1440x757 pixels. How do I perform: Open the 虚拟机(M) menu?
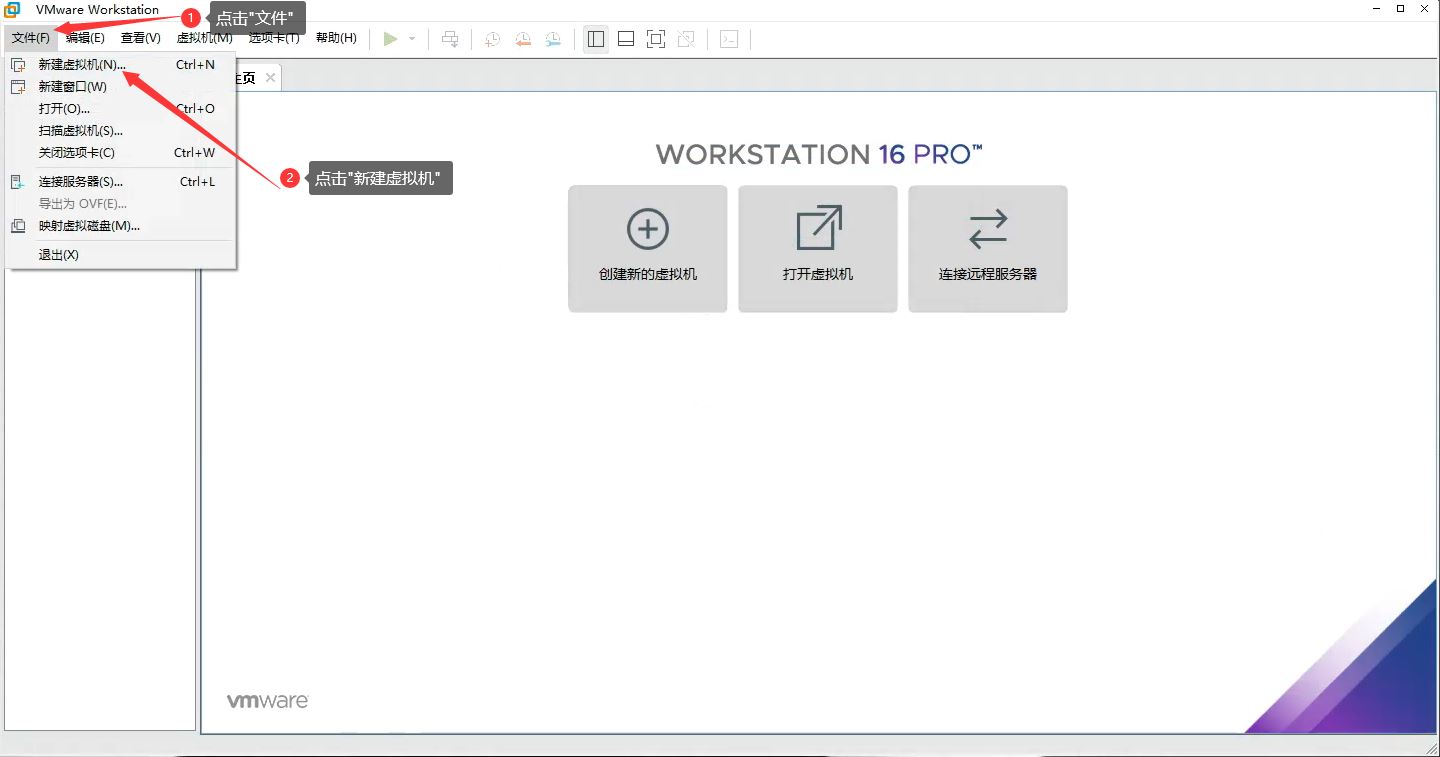click(204, 38)
